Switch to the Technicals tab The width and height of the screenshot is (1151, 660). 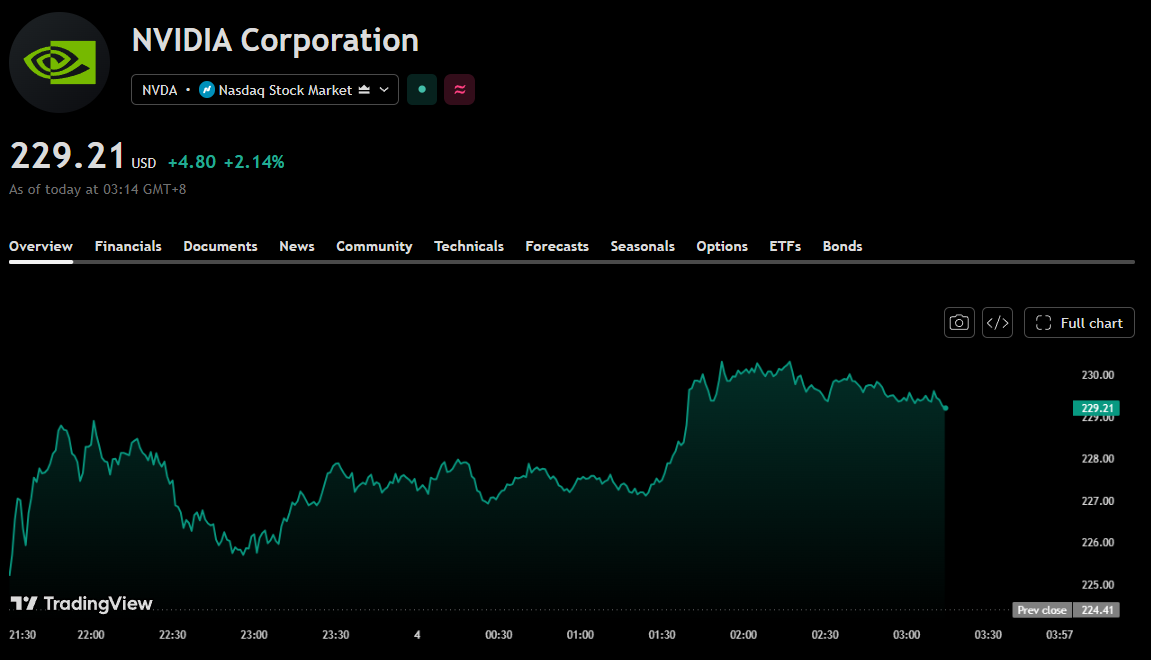(469, 247)
